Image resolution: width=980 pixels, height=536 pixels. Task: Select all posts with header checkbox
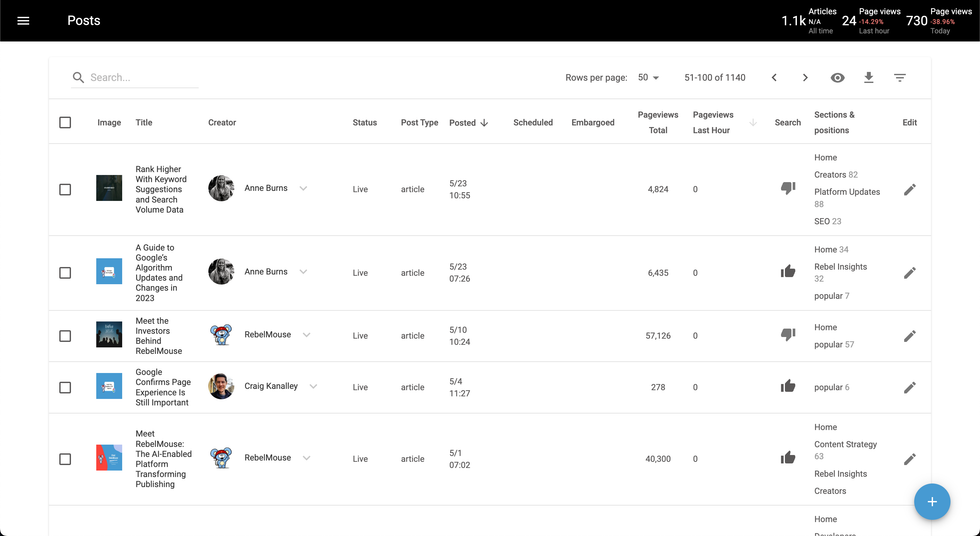click(x=65, y=123)
